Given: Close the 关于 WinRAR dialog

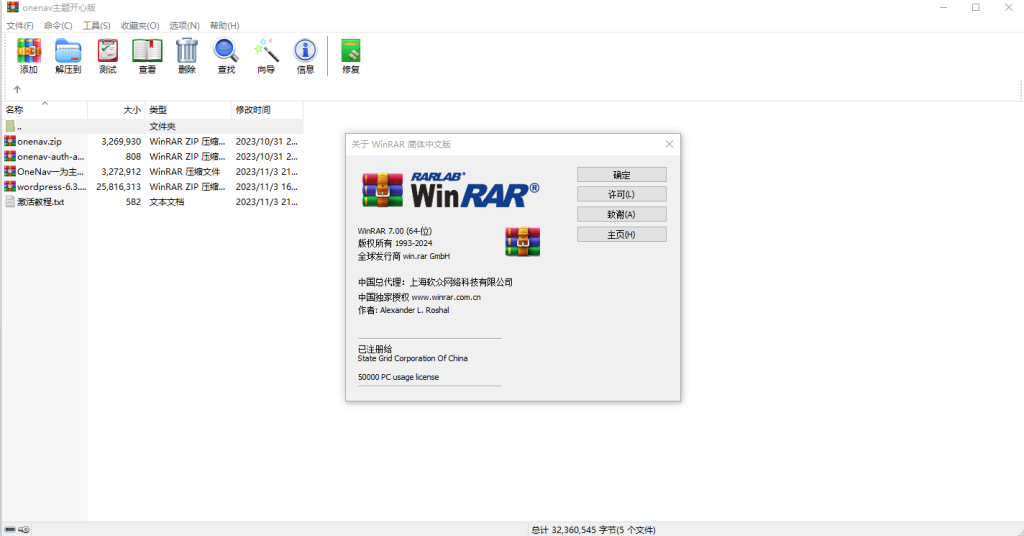Looking at the screenshot, I should 669,144.
